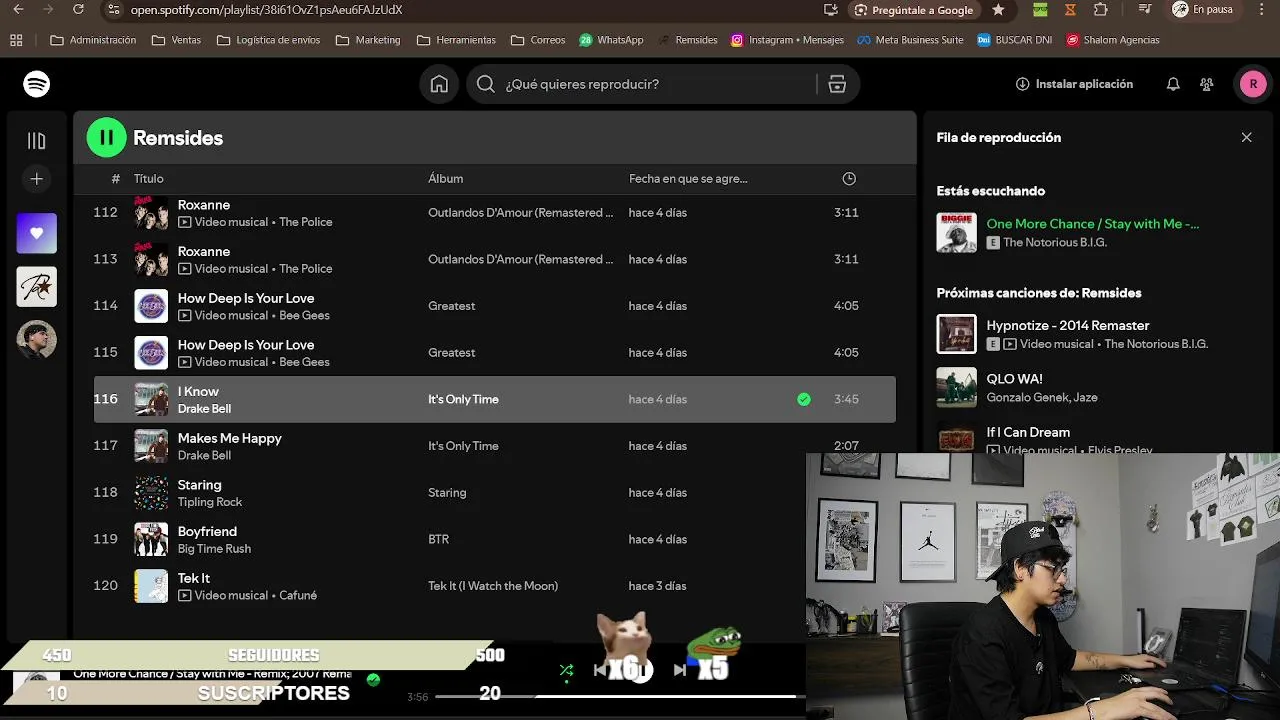Viewport: 1280px width, 720px height.
Task: Open BUSCAR DNI bookmark
Action: (1014, 40)
